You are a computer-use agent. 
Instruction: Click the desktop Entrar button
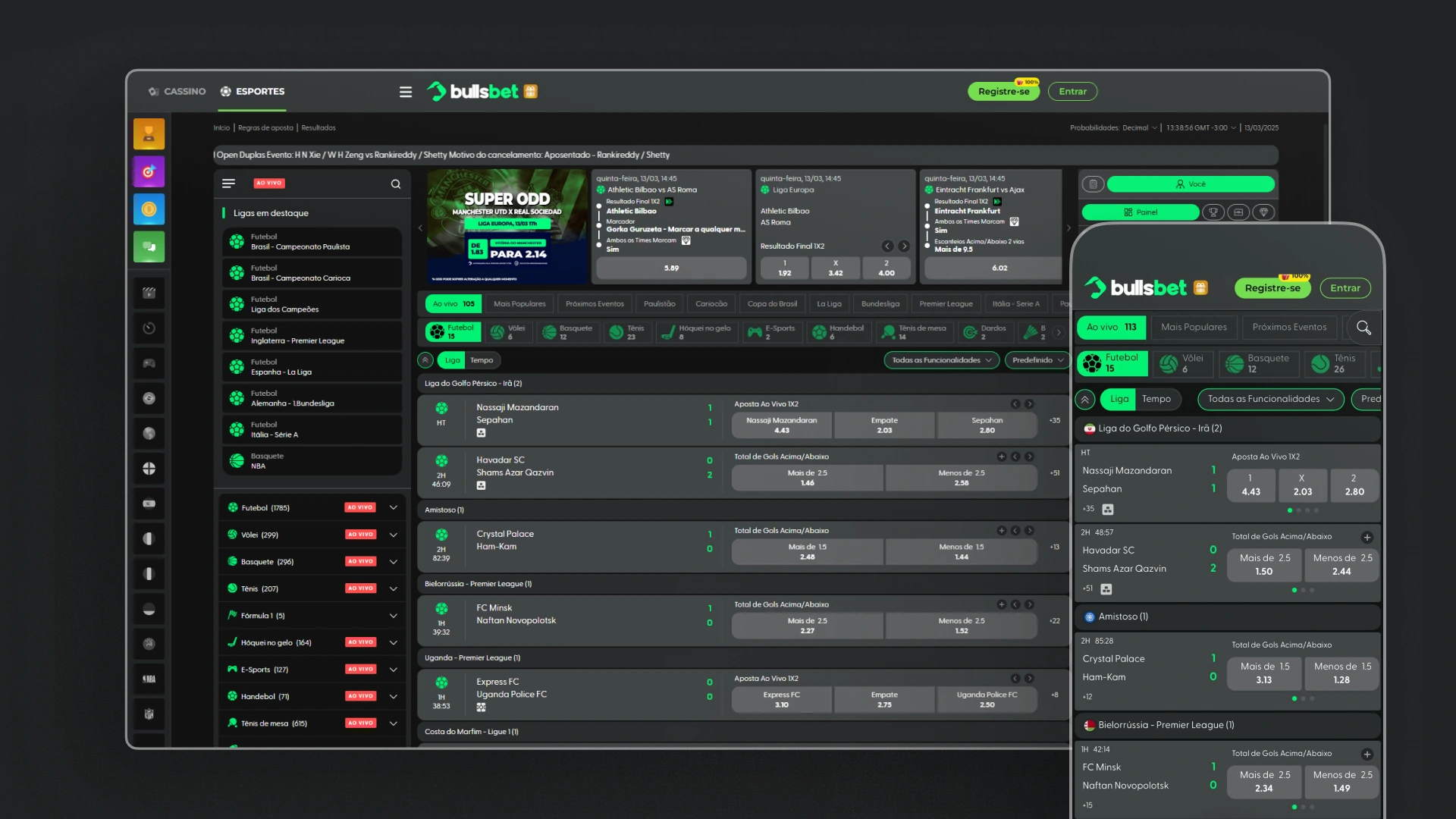click(1072, 92)
